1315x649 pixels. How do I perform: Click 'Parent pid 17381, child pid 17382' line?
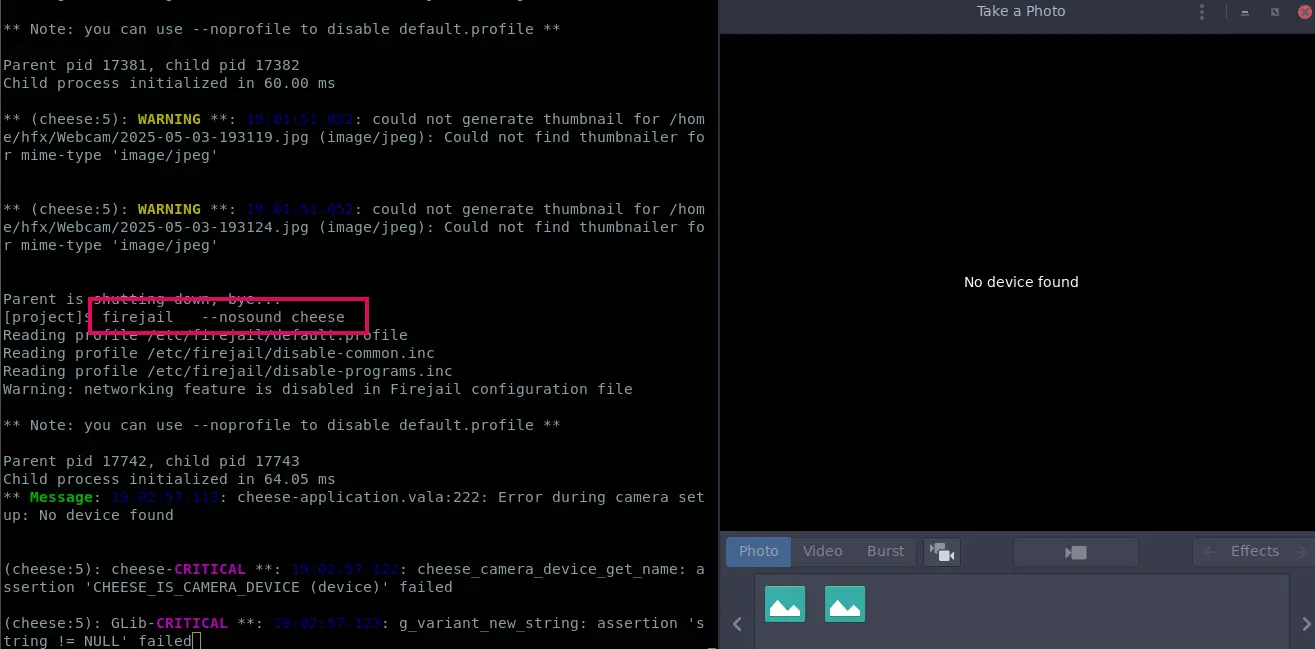(x=151, y=65)
